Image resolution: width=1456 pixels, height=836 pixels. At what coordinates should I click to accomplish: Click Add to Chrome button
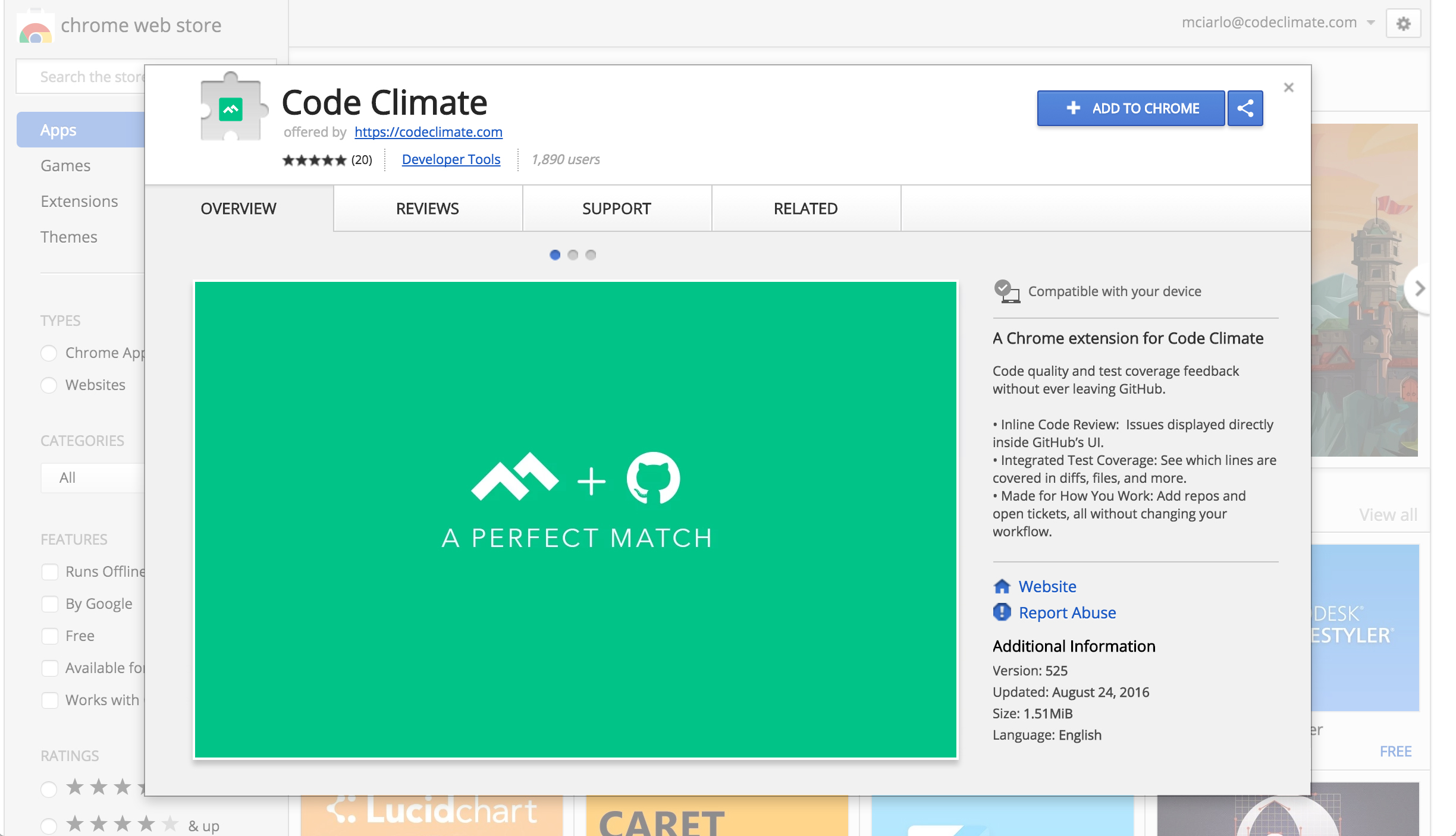point(1131,108)
